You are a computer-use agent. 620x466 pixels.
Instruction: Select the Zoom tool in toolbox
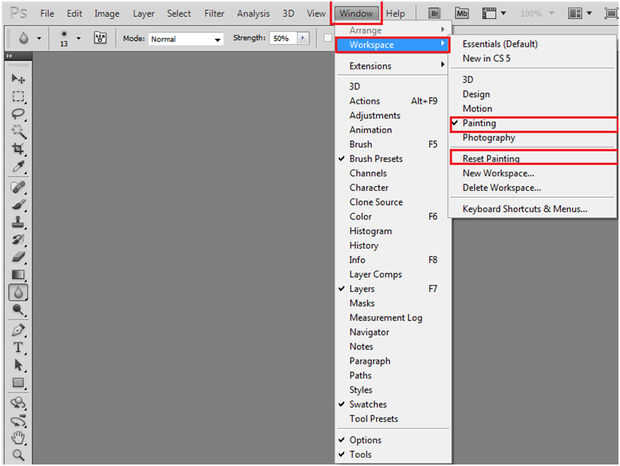click(x=18, y=455)
